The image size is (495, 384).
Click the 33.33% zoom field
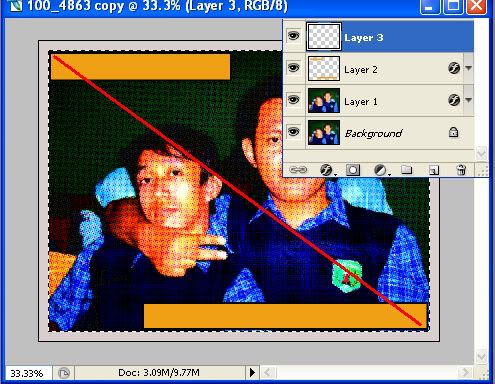click(27, 373)
